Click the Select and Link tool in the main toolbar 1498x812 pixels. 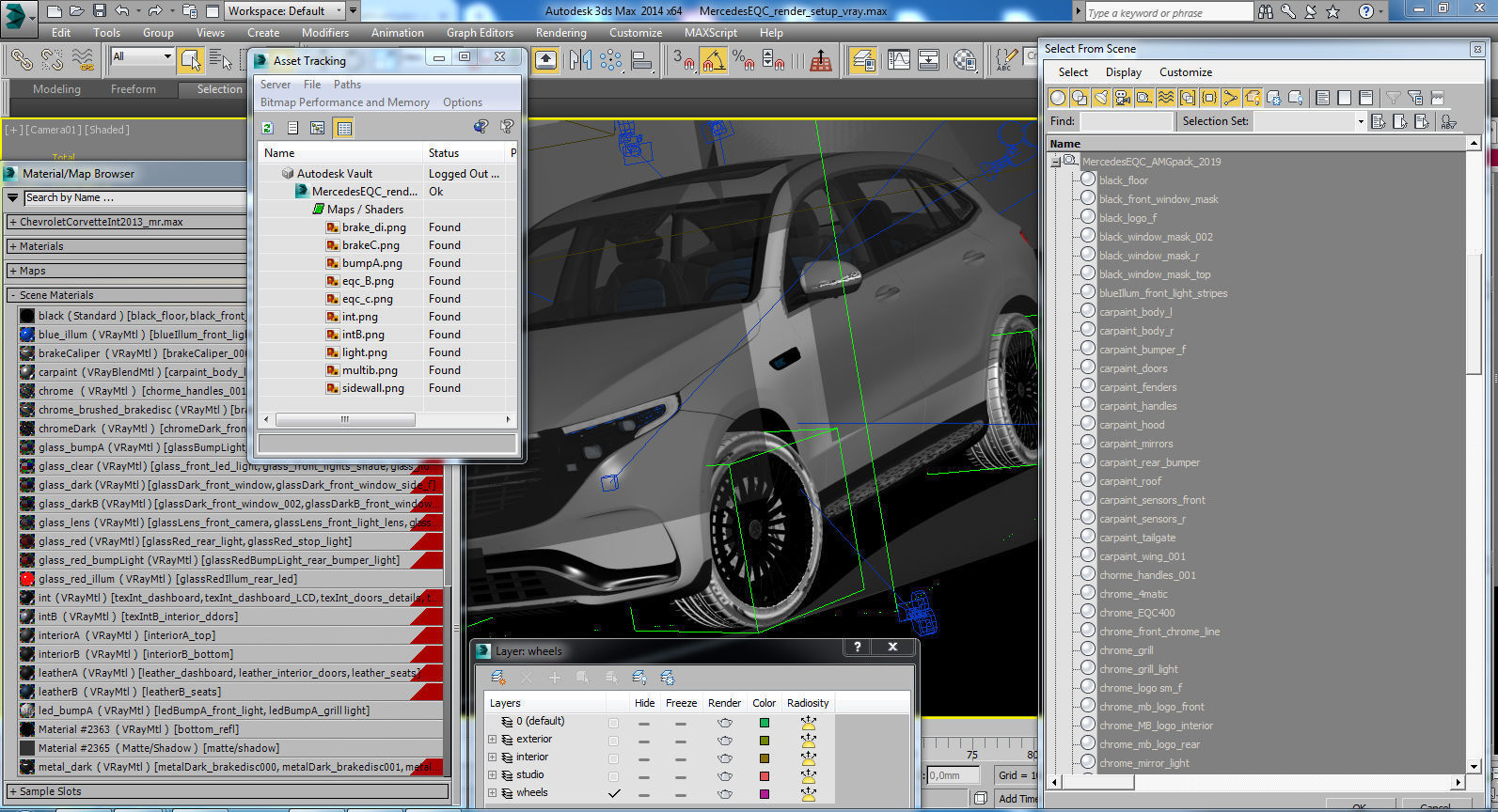22,60
